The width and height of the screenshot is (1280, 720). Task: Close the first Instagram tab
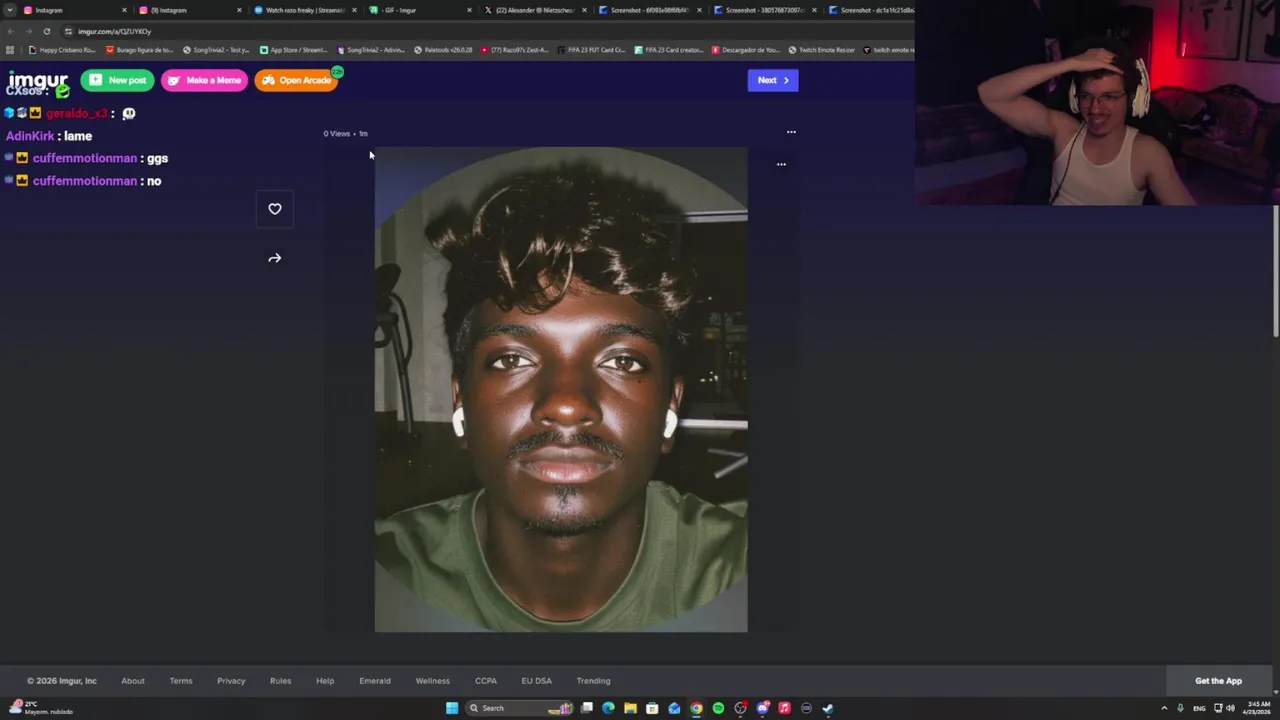(124, 10)
